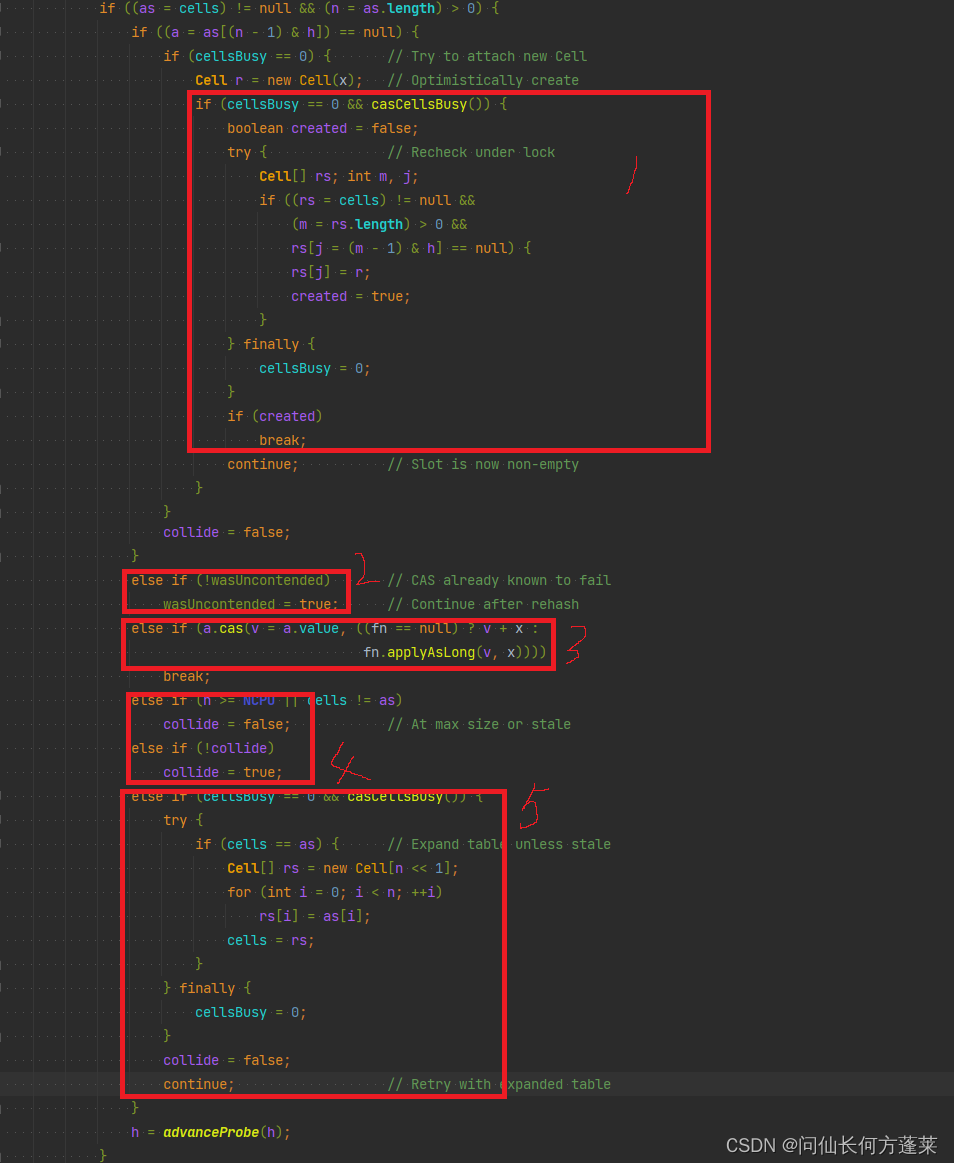Click the statement 'h = advanceProbe(h);'

click(x=211, y=1132)
